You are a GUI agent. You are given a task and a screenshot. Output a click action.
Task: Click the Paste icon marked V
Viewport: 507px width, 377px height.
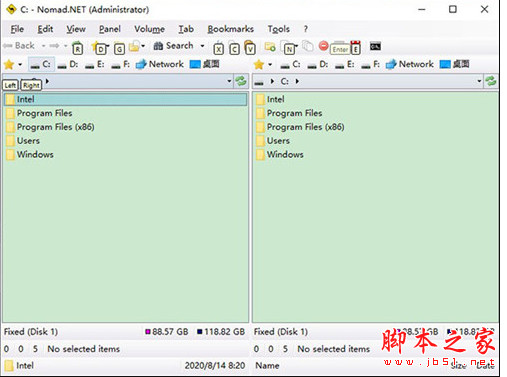click(x=250, y=47)
